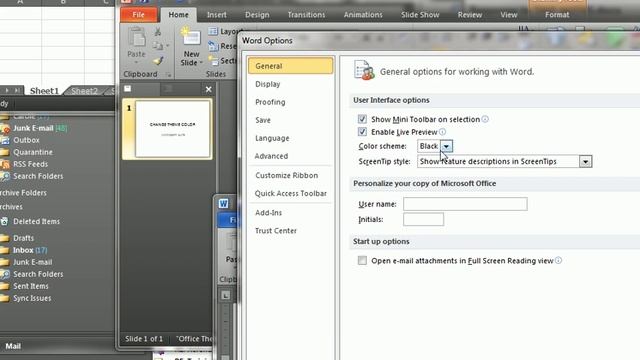Expand the Copy button dropdown arrow
640x360 pixels.
[167, 46]
